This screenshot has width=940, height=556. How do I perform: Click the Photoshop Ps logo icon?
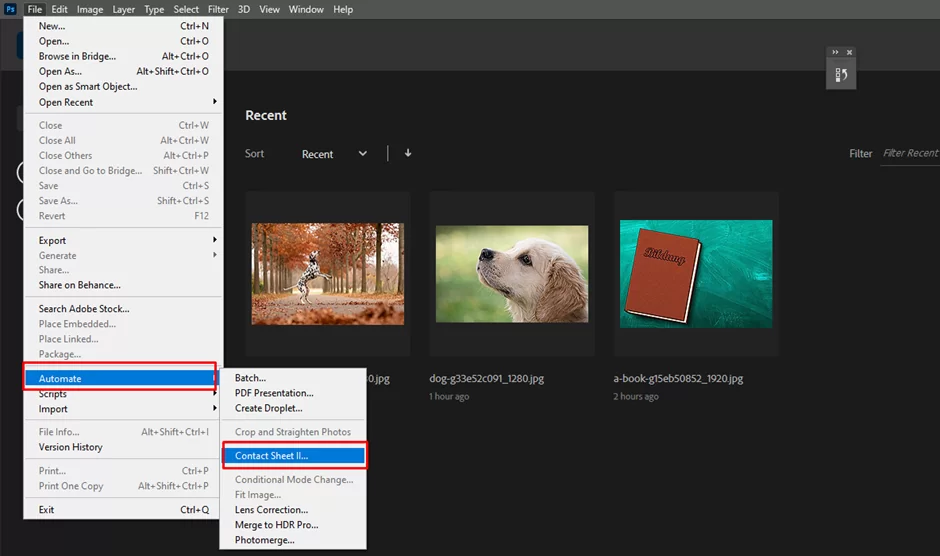coord(10,9)
